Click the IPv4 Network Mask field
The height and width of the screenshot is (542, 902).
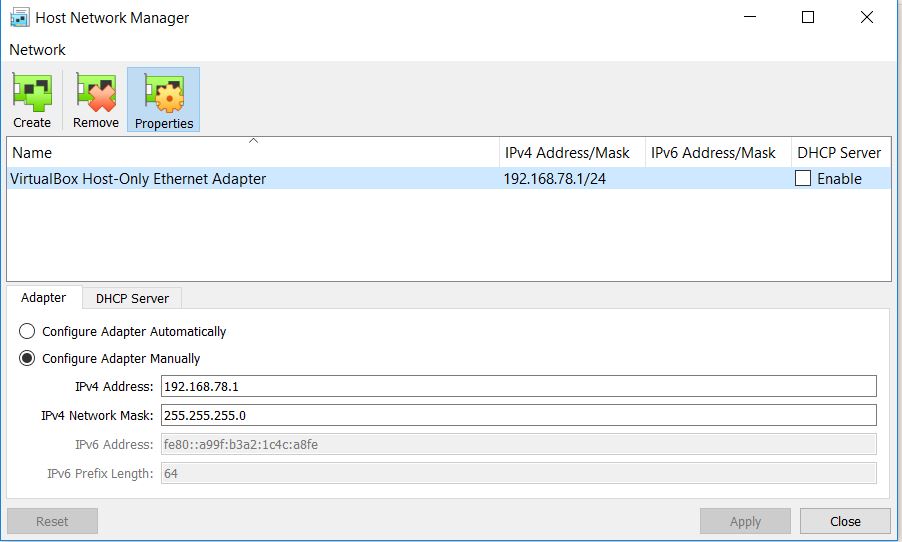518,415
